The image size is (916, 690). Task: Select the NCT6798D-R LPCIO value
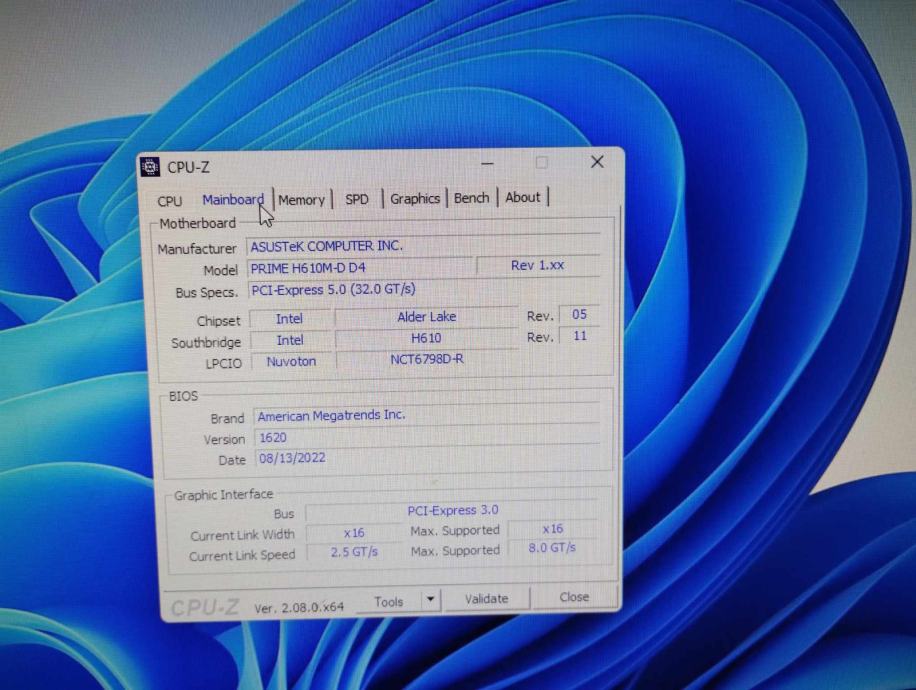pyautogui.click(x=427, y=359)
